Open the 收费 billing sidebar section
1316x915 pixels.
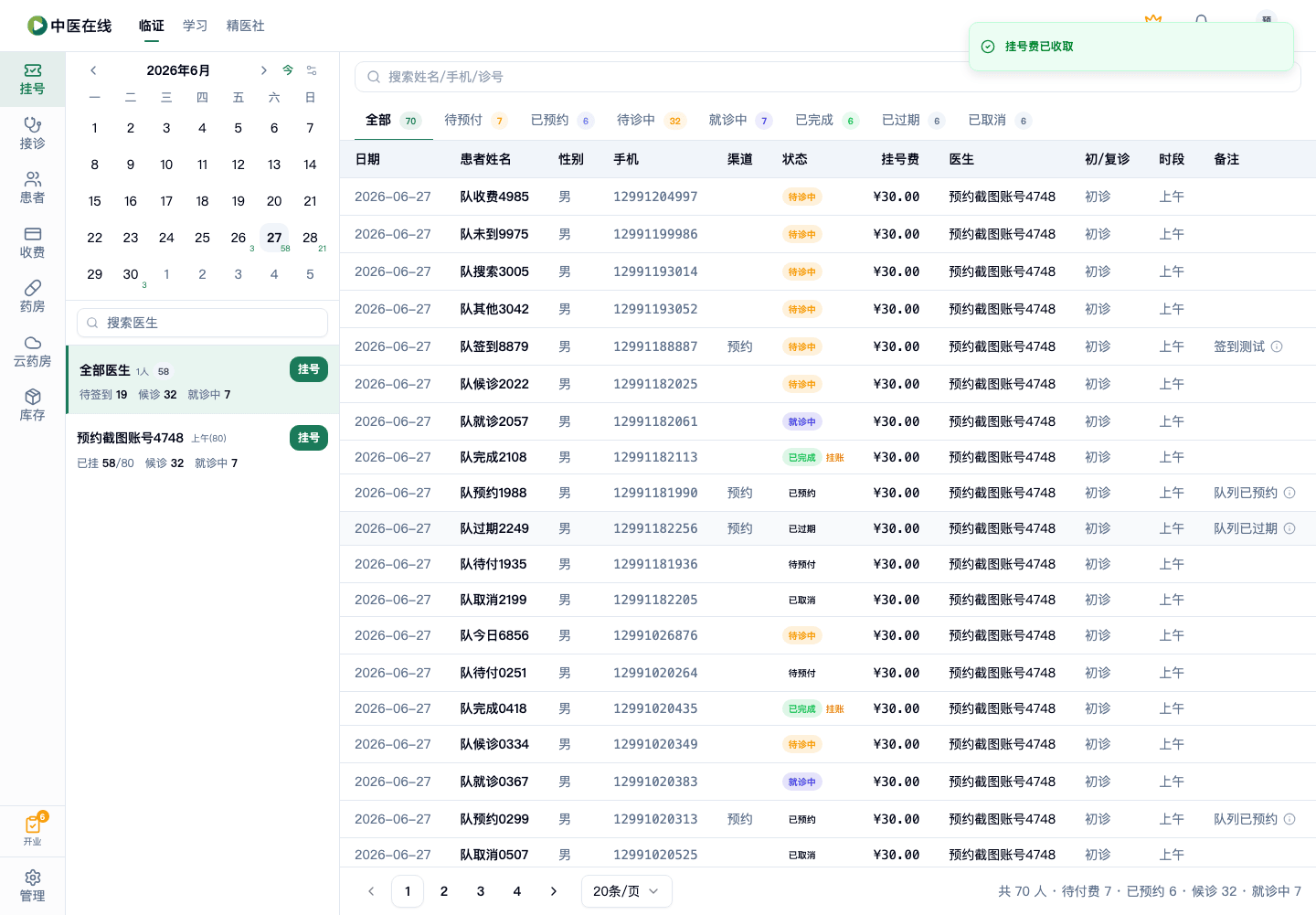point(32,242)
